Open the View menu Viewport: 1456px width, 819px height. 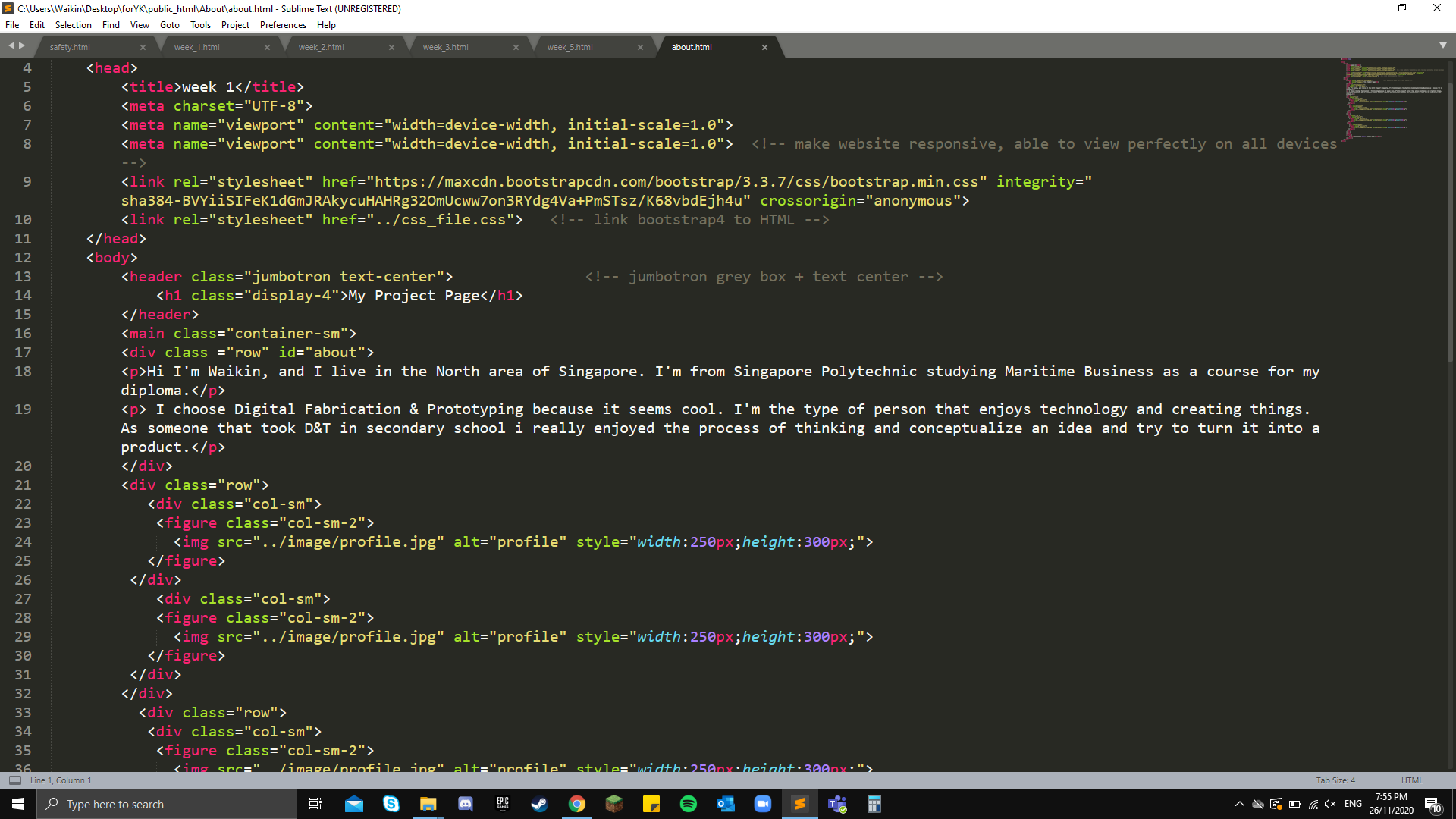pos(140,25)
